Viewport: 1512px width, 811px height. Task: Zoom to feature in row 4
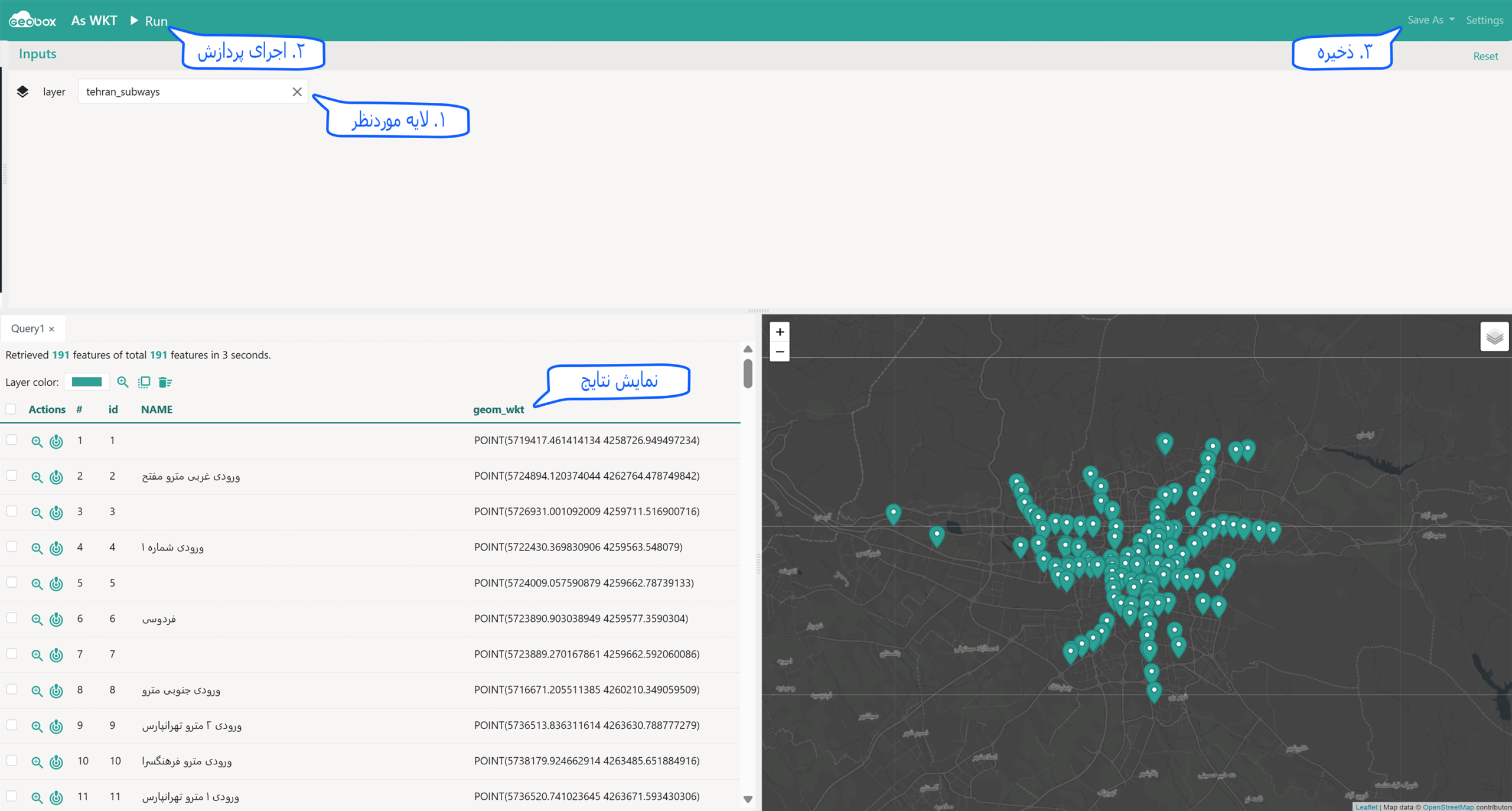click(x=37, y=548)
